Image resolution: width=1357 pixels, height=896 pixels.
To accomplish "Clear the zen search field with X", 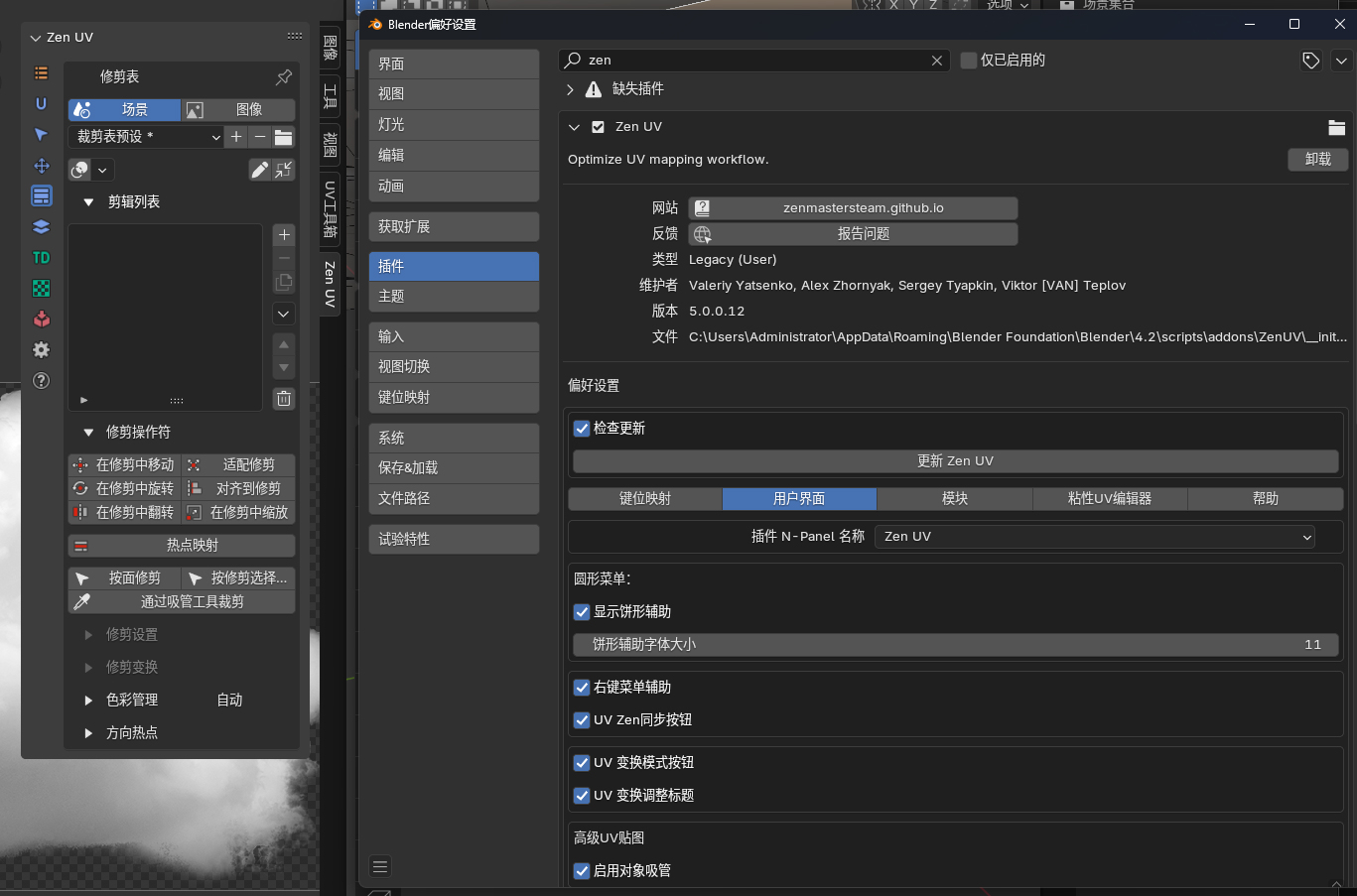I will click(937, 61).
